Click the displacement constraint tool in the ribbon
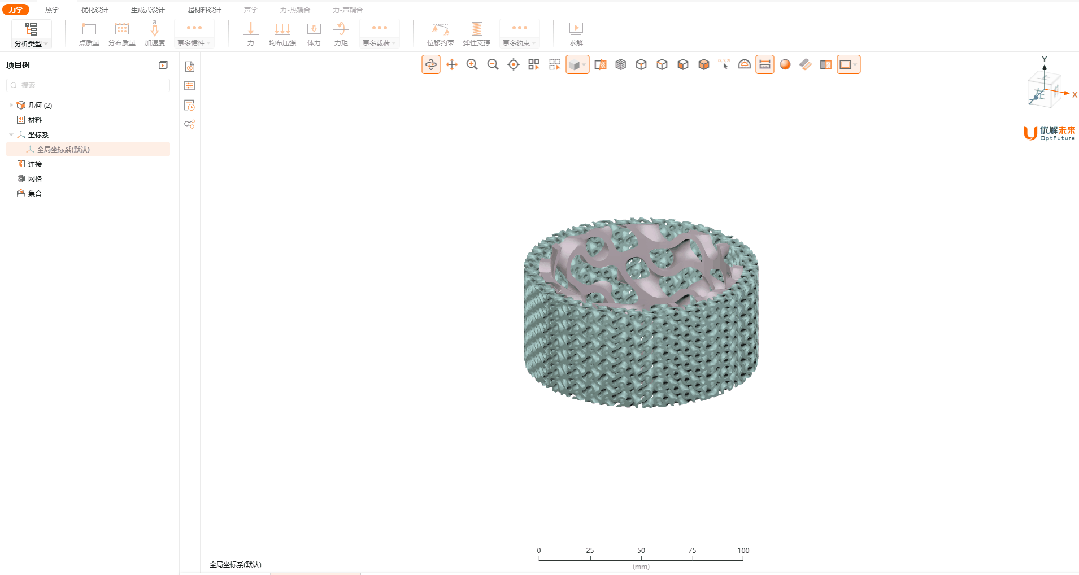 click(x=440, y=34)
